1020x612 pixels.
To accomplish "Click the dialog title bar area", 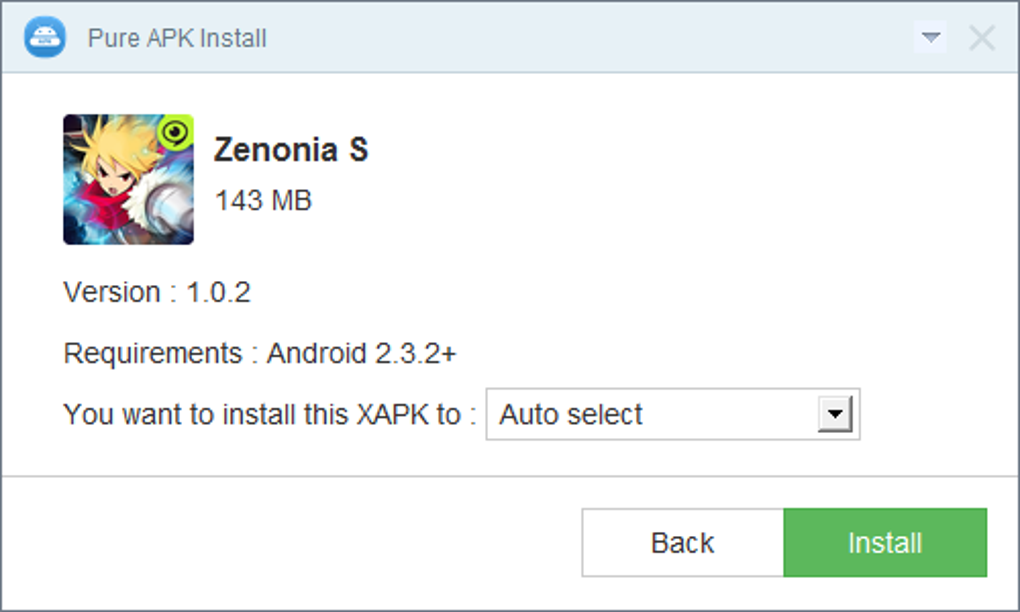I will pos(500,37).
